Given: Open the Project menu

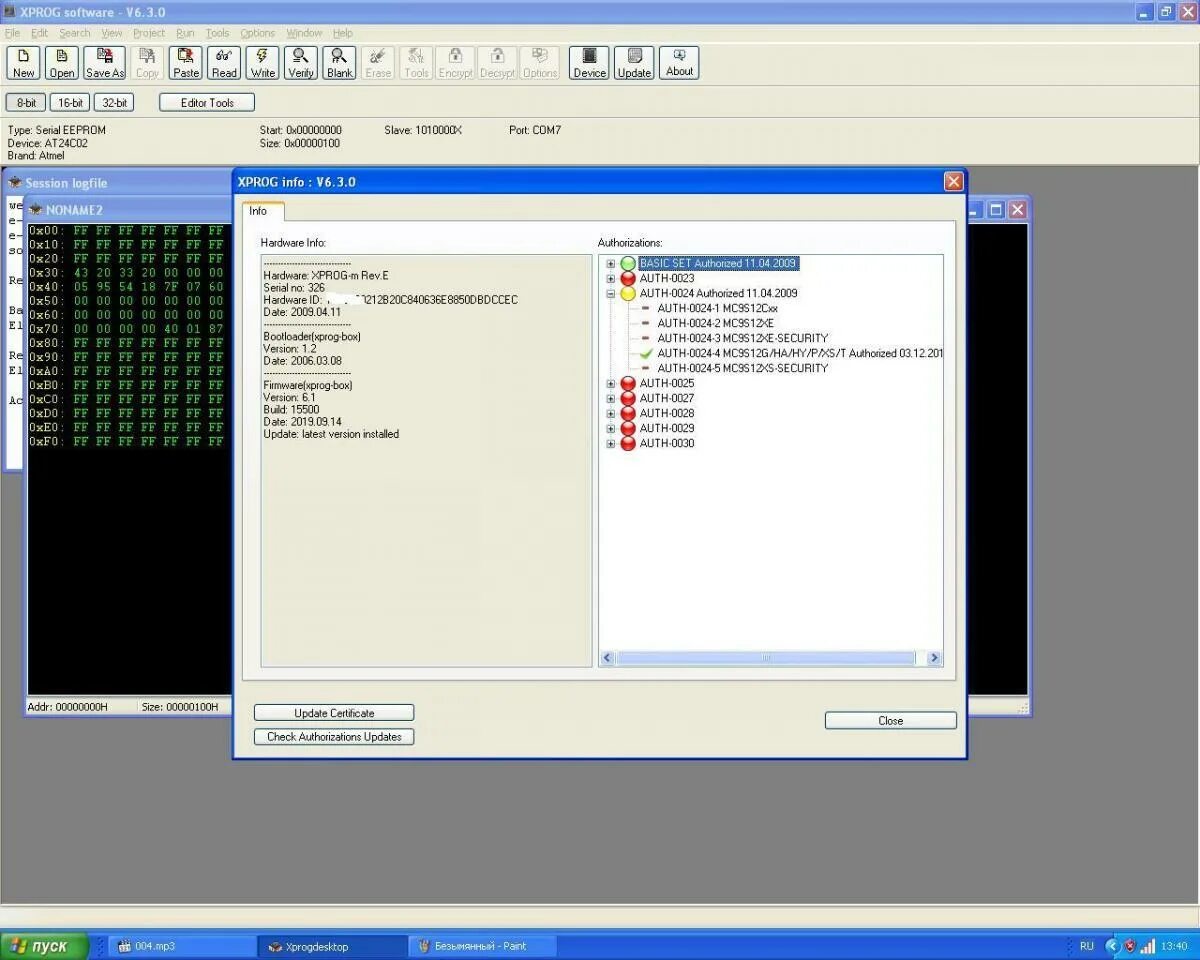Looking at the screenshot, I should click(x=149, y=33).
